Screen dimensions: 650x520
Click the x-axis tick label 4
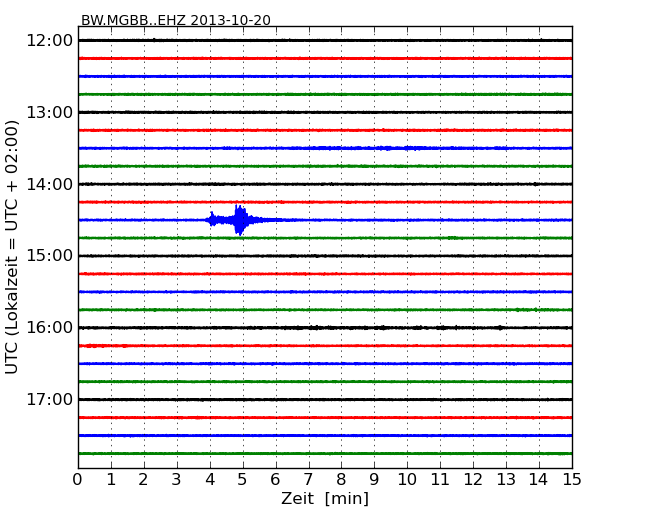(x=210, y=480)
